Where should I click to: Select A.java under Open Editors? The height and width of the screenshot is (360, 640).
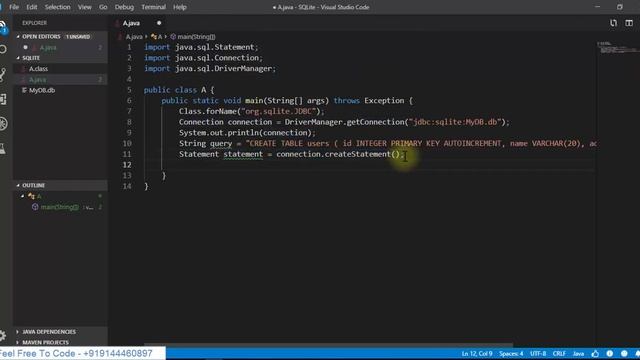click(x=48, y=47)
